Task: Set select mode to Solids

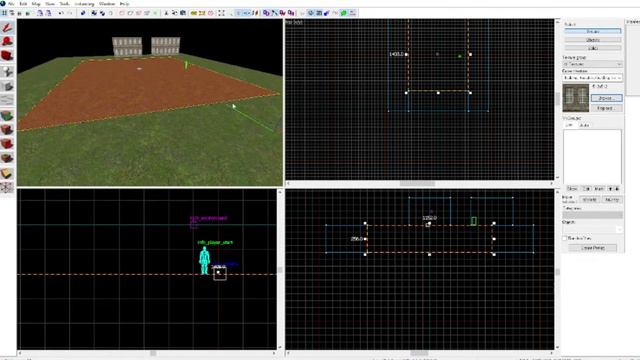Action: coord(593,48)
